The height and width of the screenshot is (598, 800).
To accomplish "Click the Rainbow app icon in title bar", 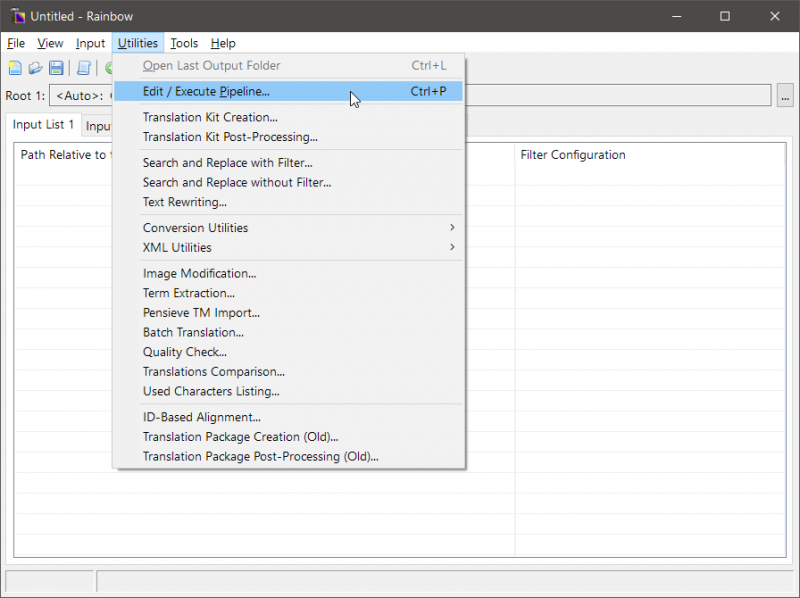I will click(17, 16).
